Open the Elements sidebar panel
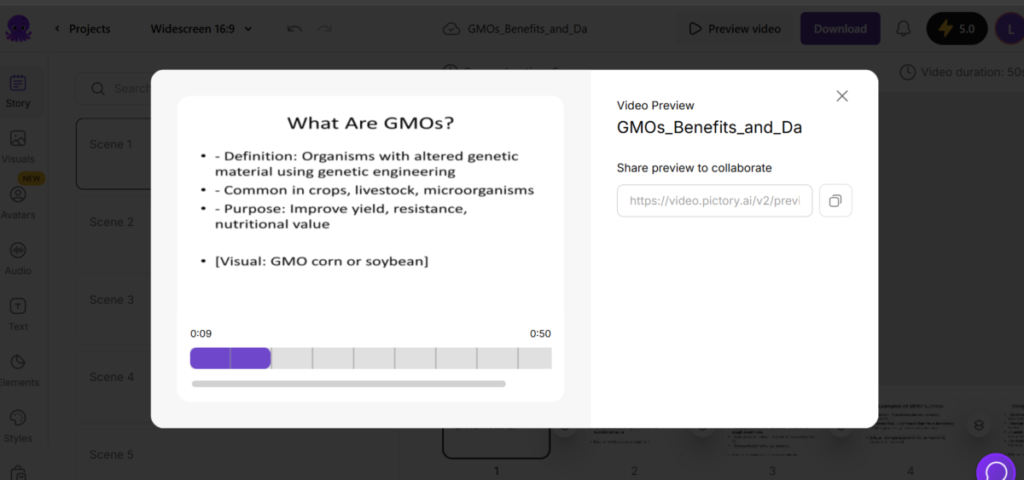 pyautogui.click(x=18, y=370)
